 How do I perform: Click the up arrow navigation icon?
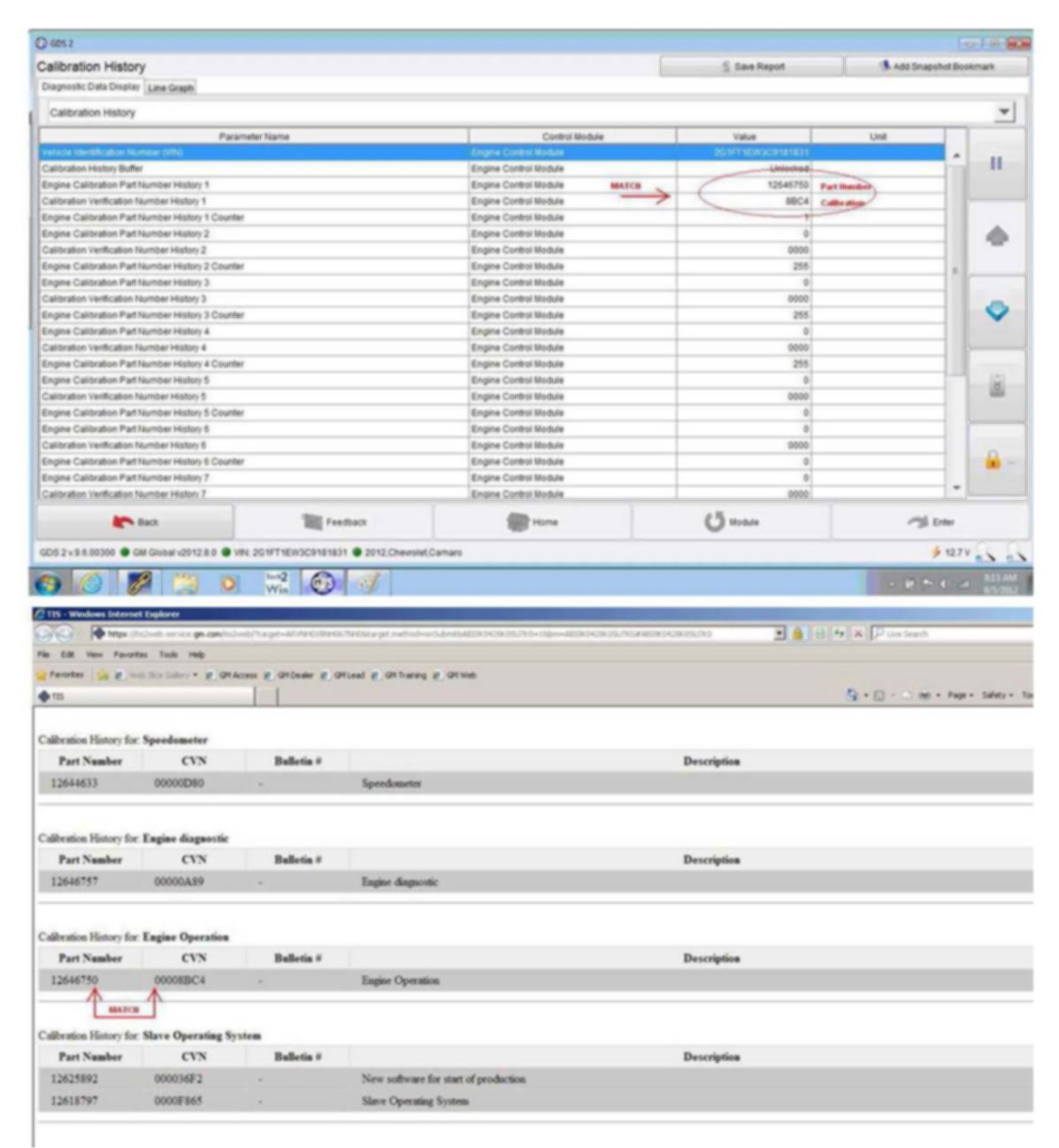tap(996, 237)
